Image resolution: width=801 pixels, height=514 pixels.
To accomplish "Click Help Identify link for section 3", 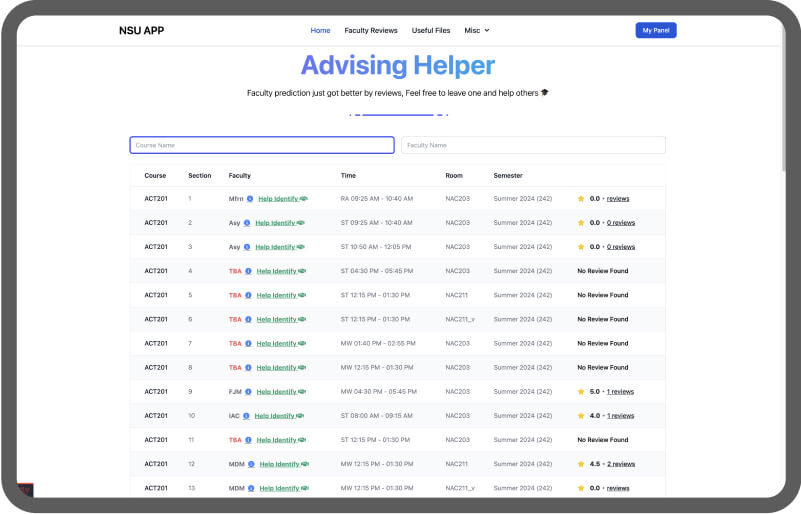I will pos(276,247).
